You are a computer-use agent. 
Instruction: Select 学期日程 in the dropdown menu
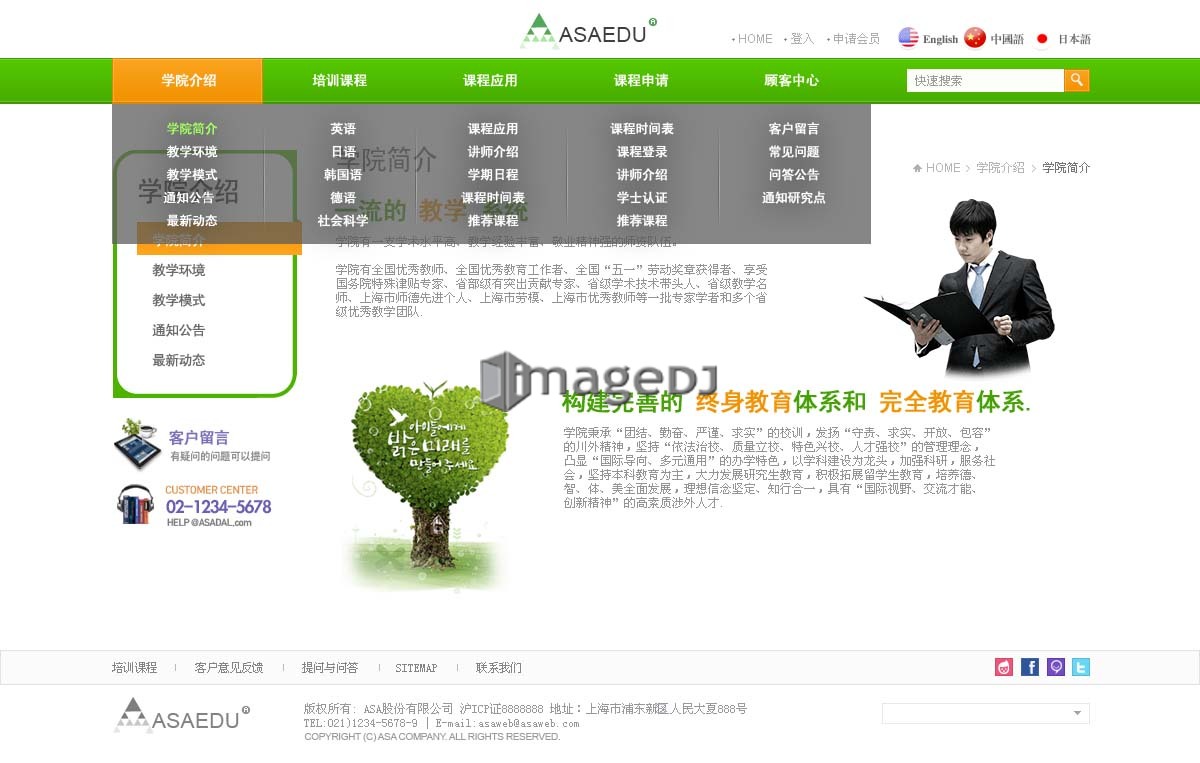pyautogui.click(x=493, y=175)
